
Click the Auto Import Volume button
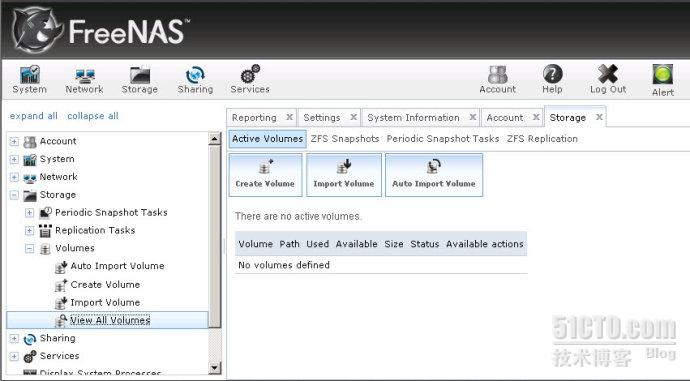point(434,175)
